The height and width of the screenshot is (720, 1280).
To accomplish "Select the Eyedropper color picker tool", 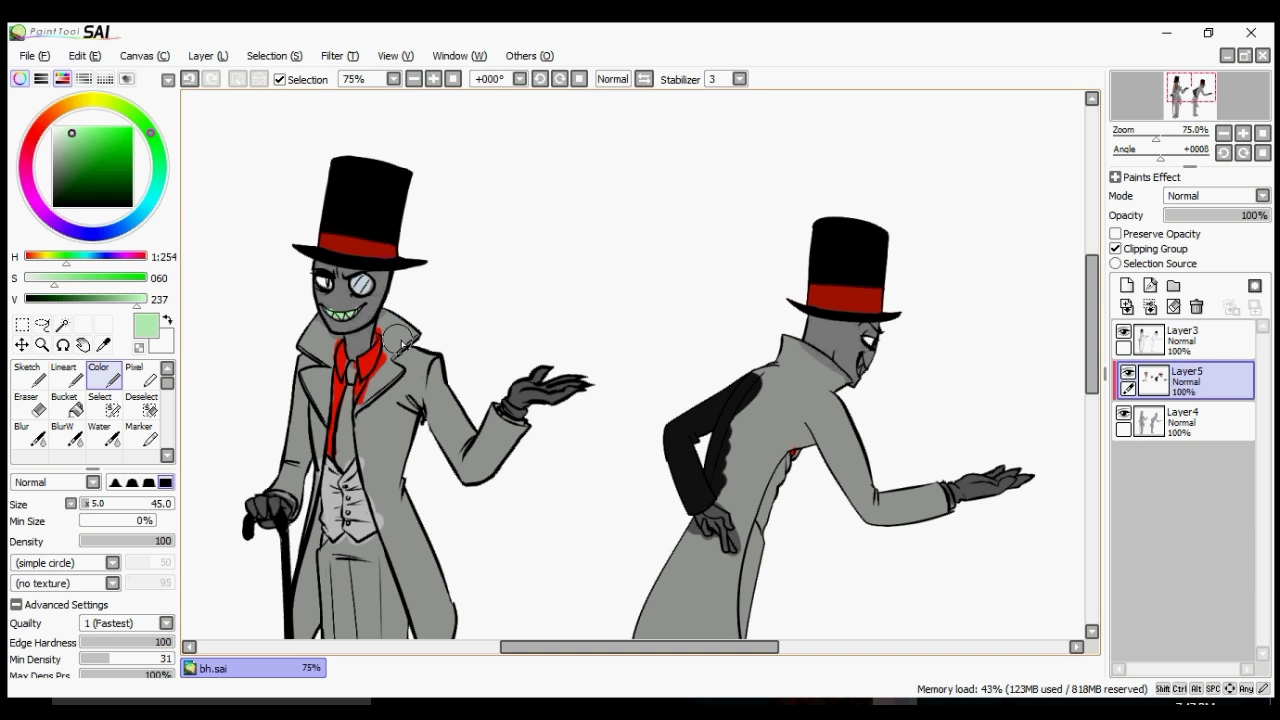I will point(103,345).
